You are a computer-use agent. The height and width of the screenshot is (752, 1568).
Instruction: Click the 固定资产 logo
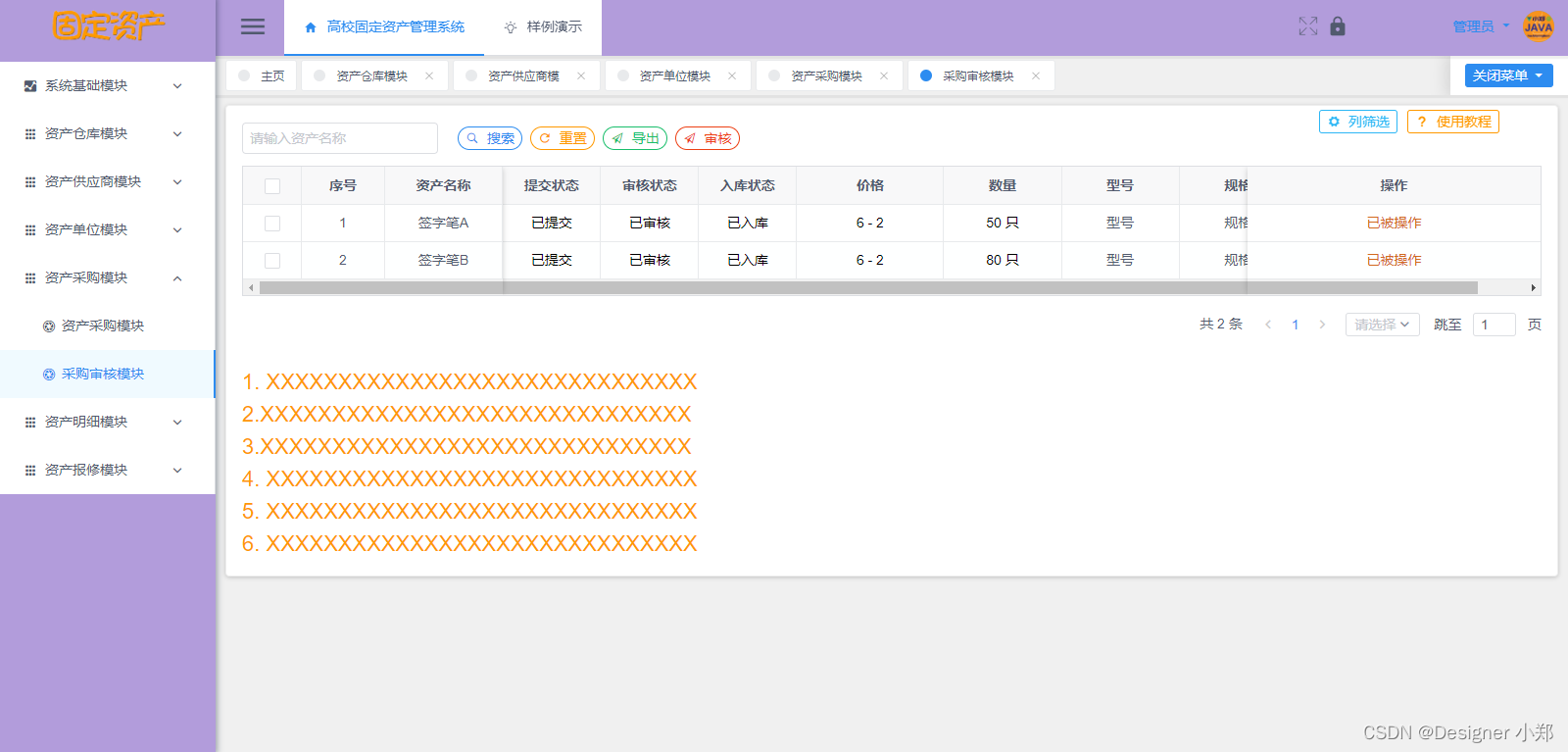pyautogui.click(x=109, y=25)
